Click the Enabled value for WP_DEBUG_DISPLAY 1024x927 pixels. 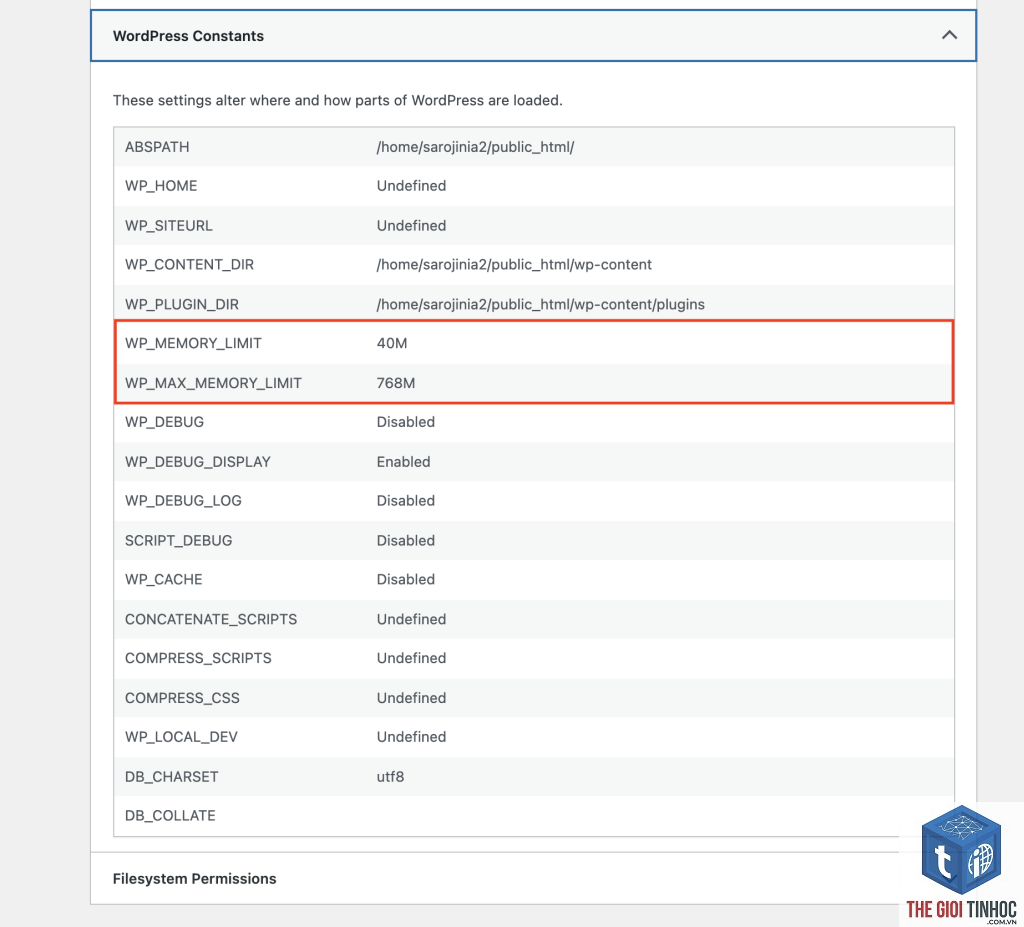(x=404, y=462)
